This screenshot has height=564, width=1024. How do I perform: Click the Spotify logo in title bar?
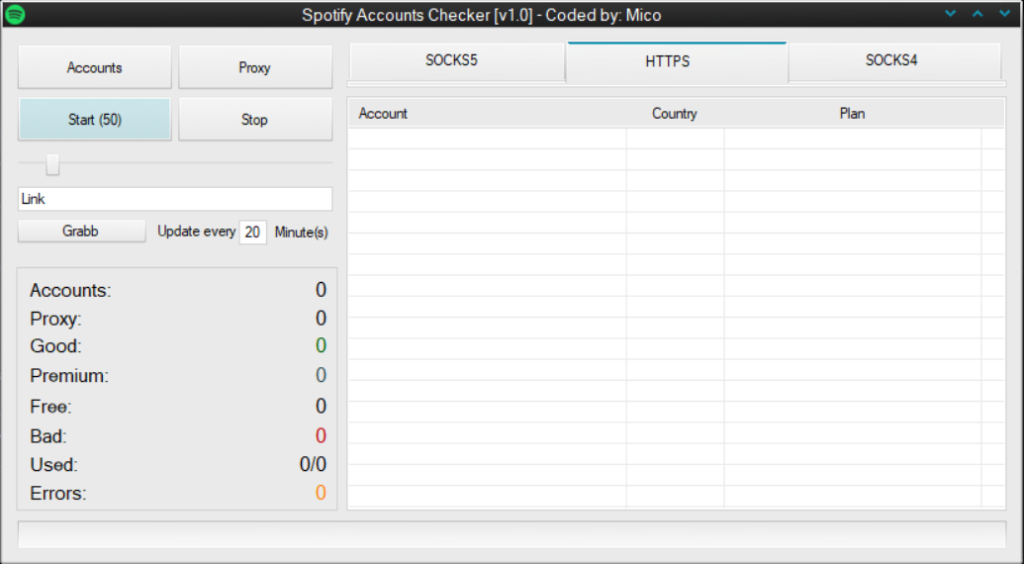click(x=15, y=14)
